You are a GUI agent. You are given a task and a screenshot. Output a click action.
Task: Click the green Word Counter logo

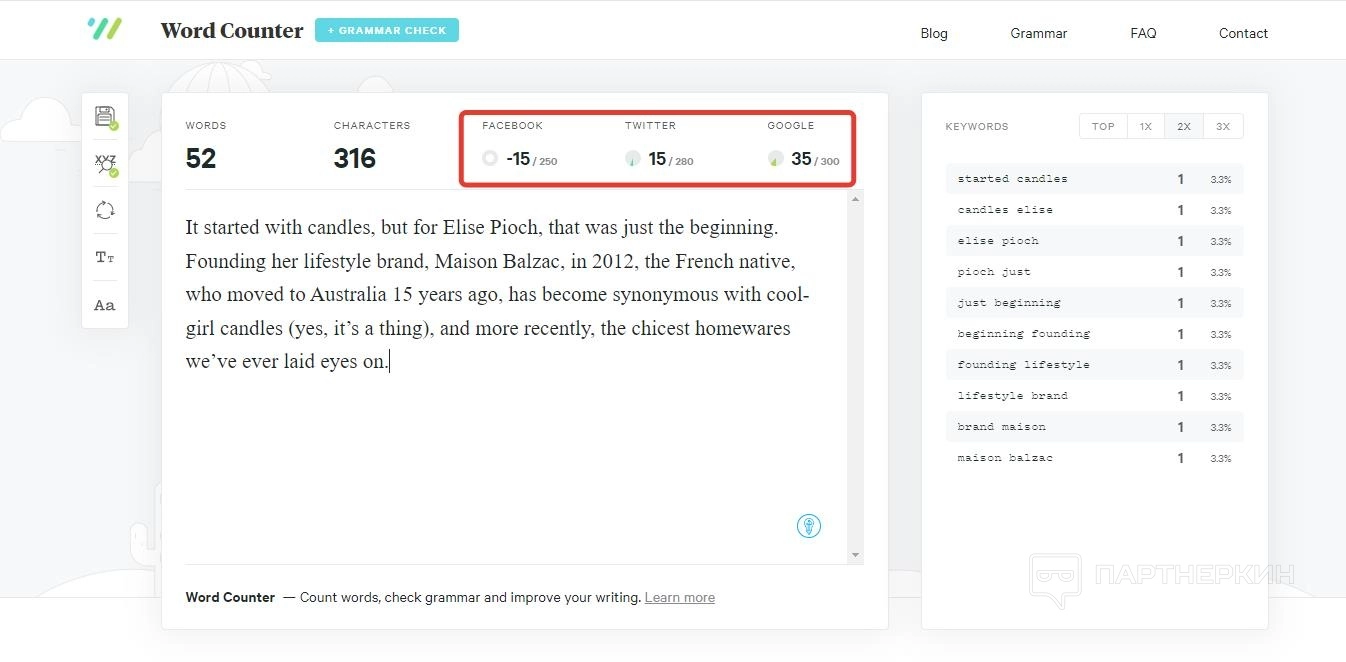click(x=104, y=29)
